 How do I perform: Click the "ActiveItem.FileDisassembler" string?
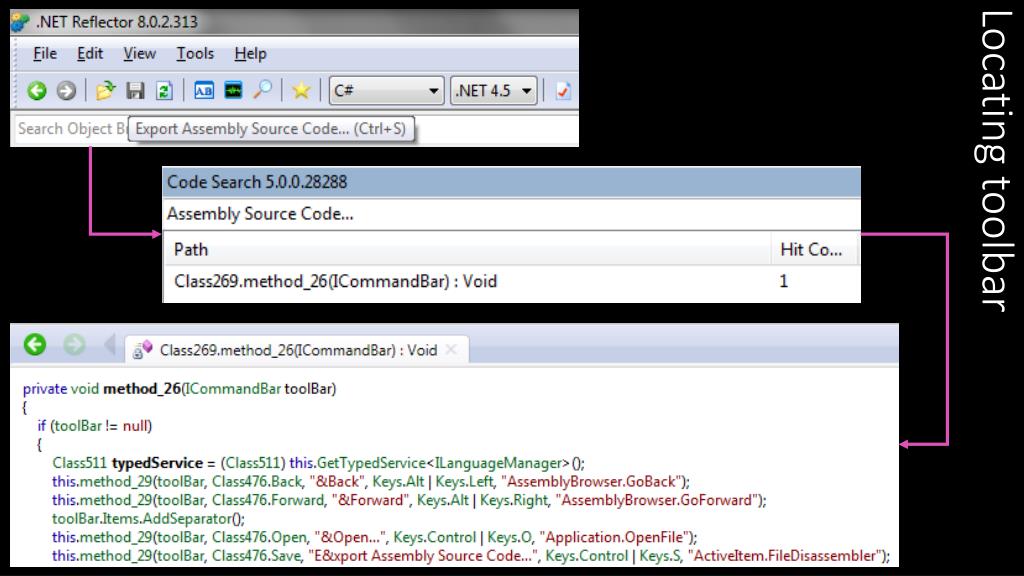pyautogui.click(x=786, y=556)
